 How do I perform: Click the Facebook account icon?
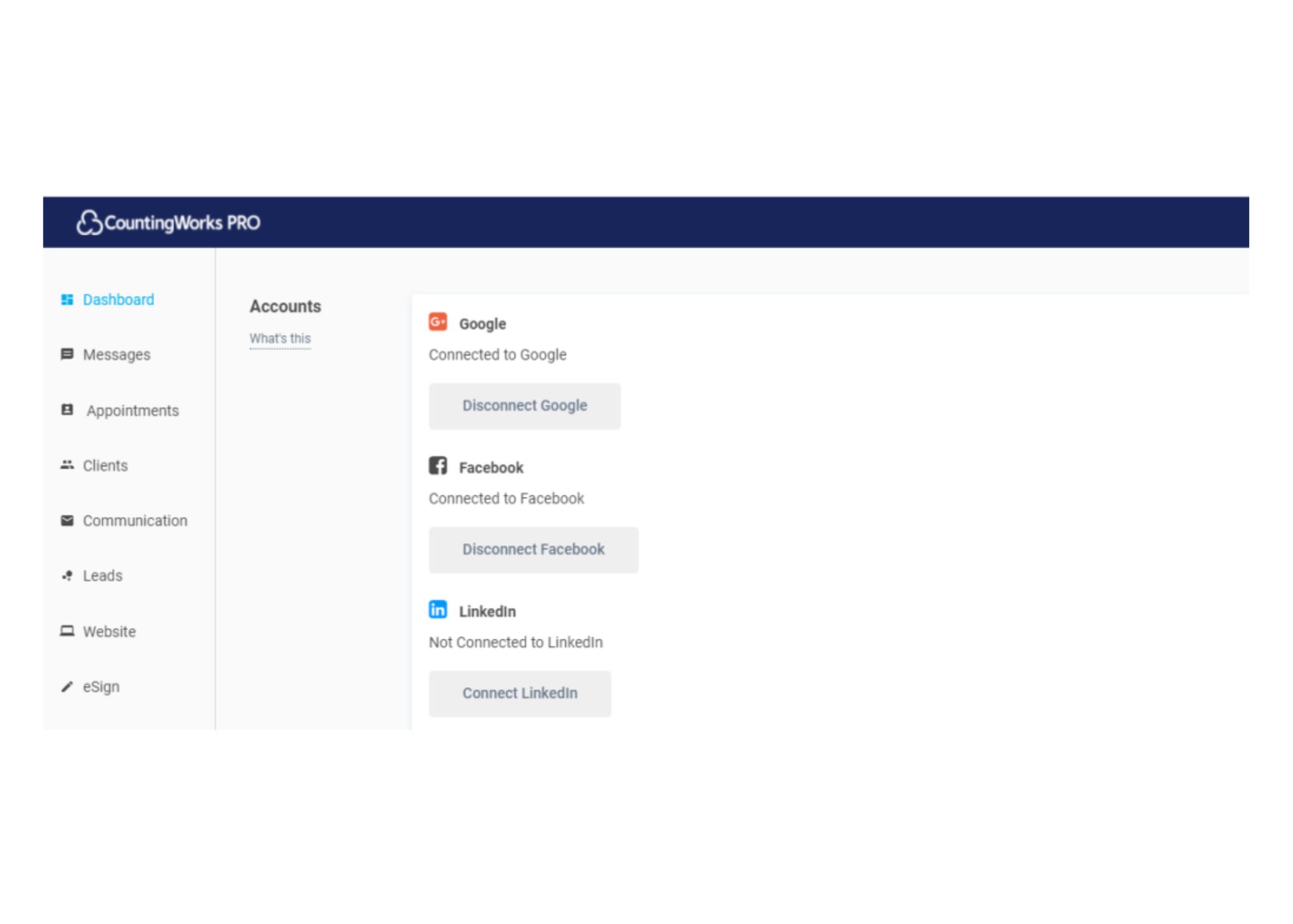coord(438,466)
